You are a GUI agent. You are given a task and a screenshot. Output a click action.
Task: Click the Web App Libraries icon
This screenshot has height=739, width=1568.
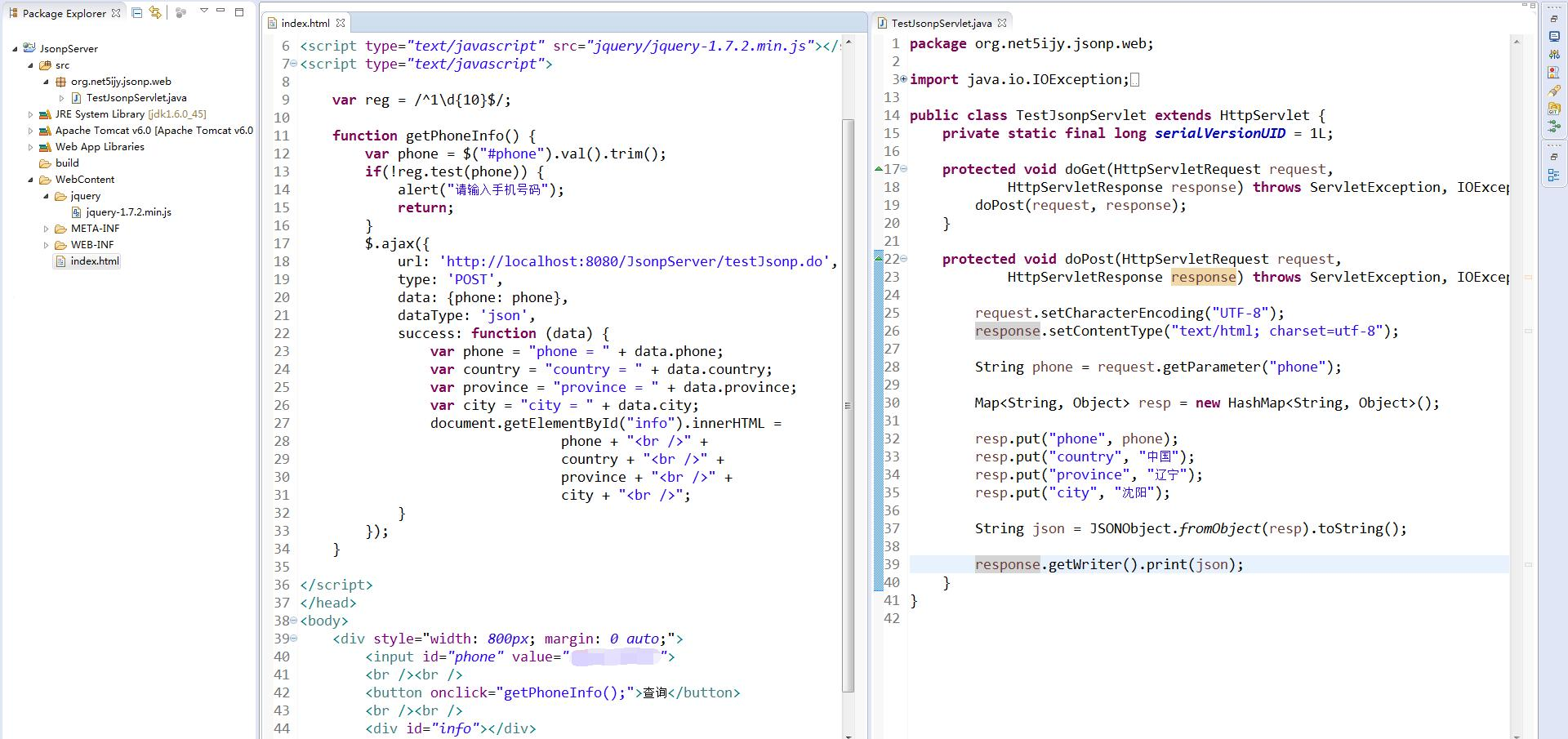pyautogui.click(x=45, y=147)
